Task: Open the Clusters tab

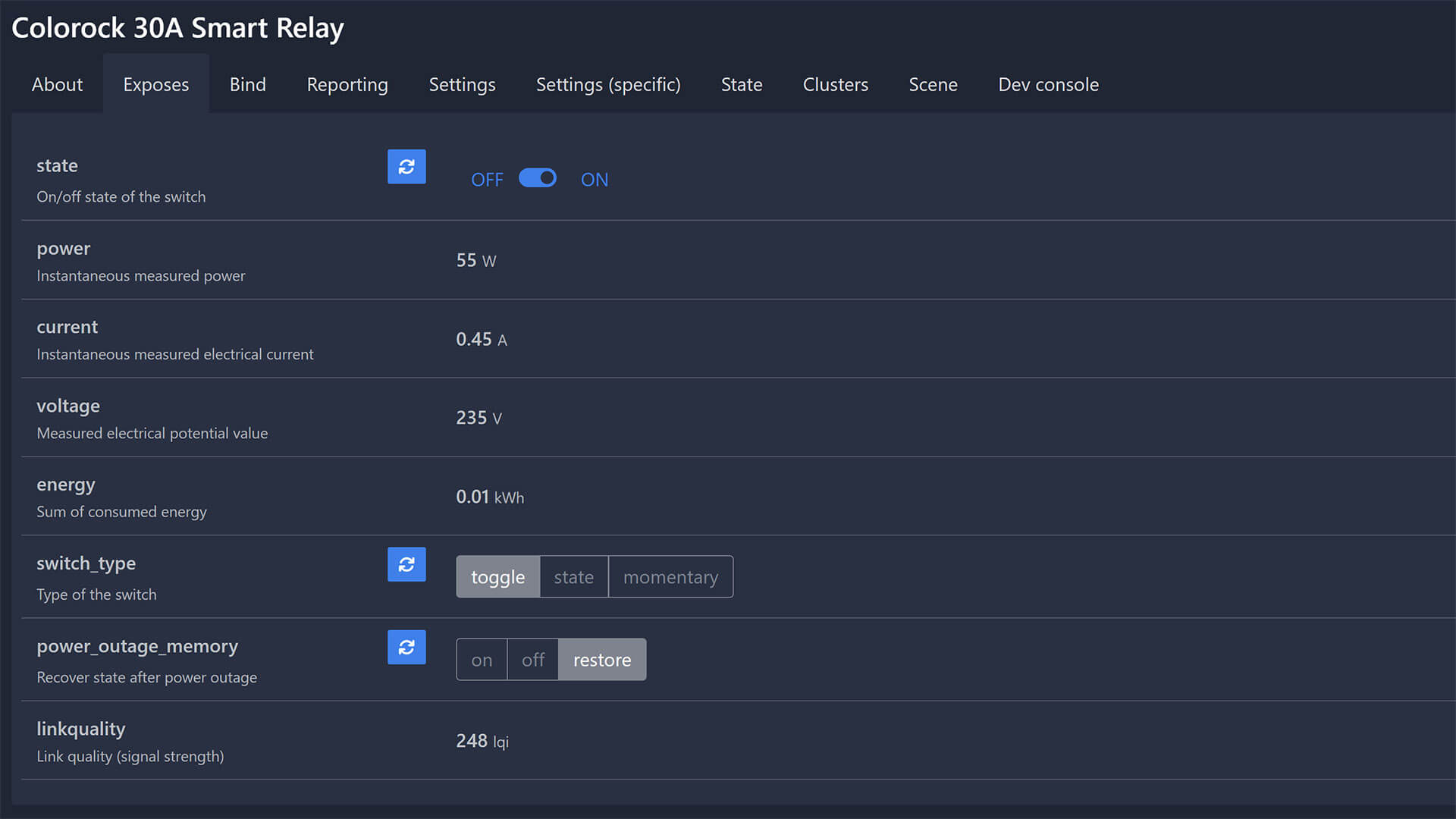Action: [x=836, y=84]
